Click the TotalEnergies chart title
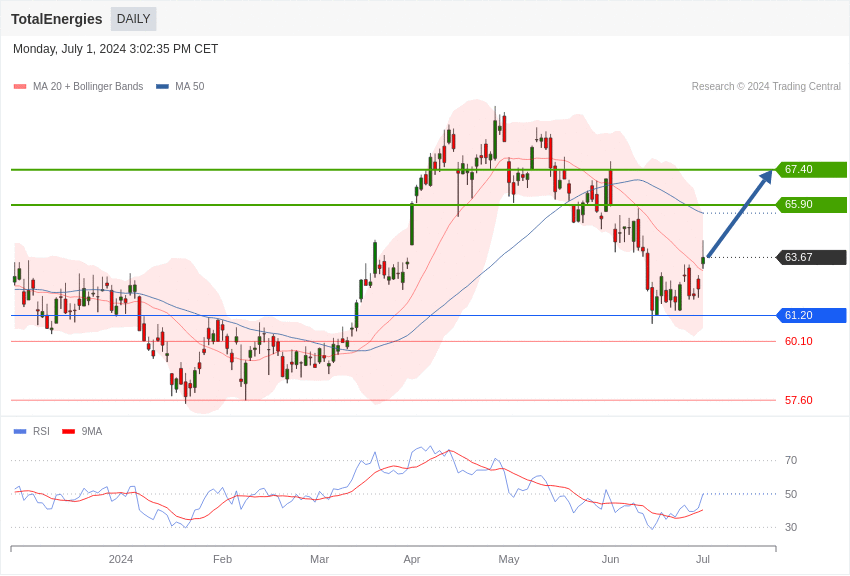Image resolution: width=850 pixels, height=576 pixels. tap(57, 19)
